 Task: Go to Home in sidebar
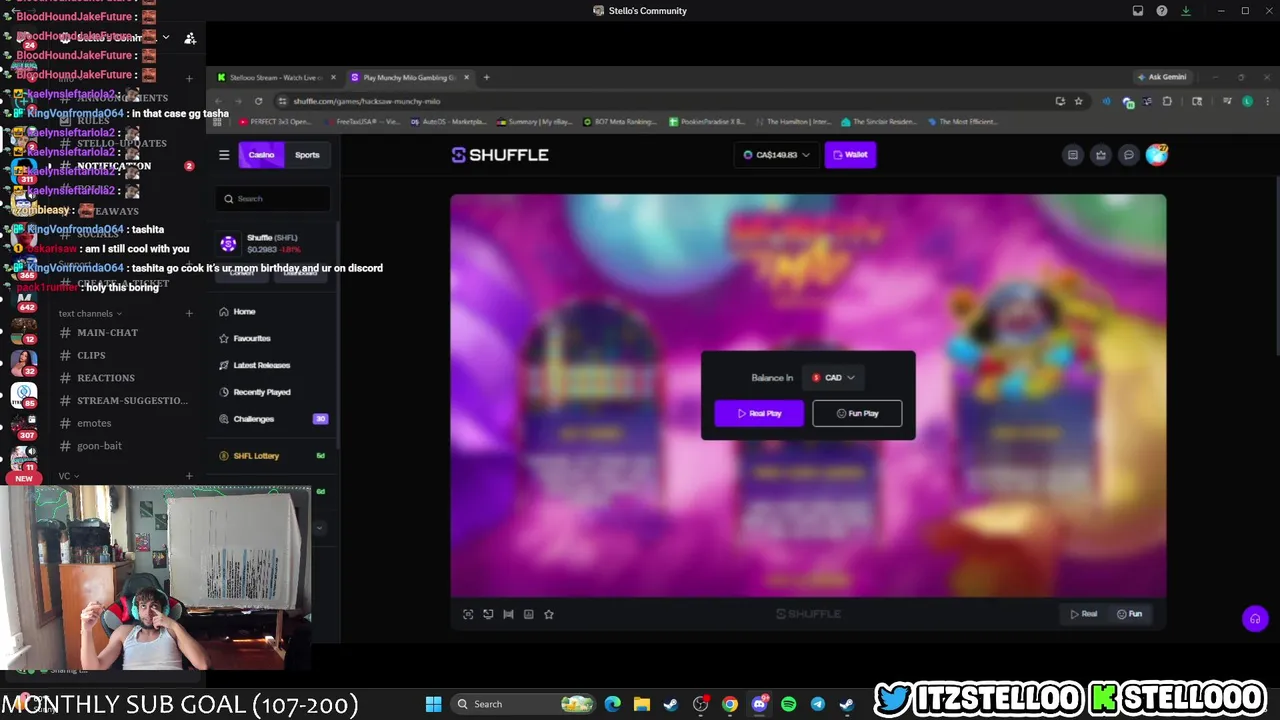(244, 312)
